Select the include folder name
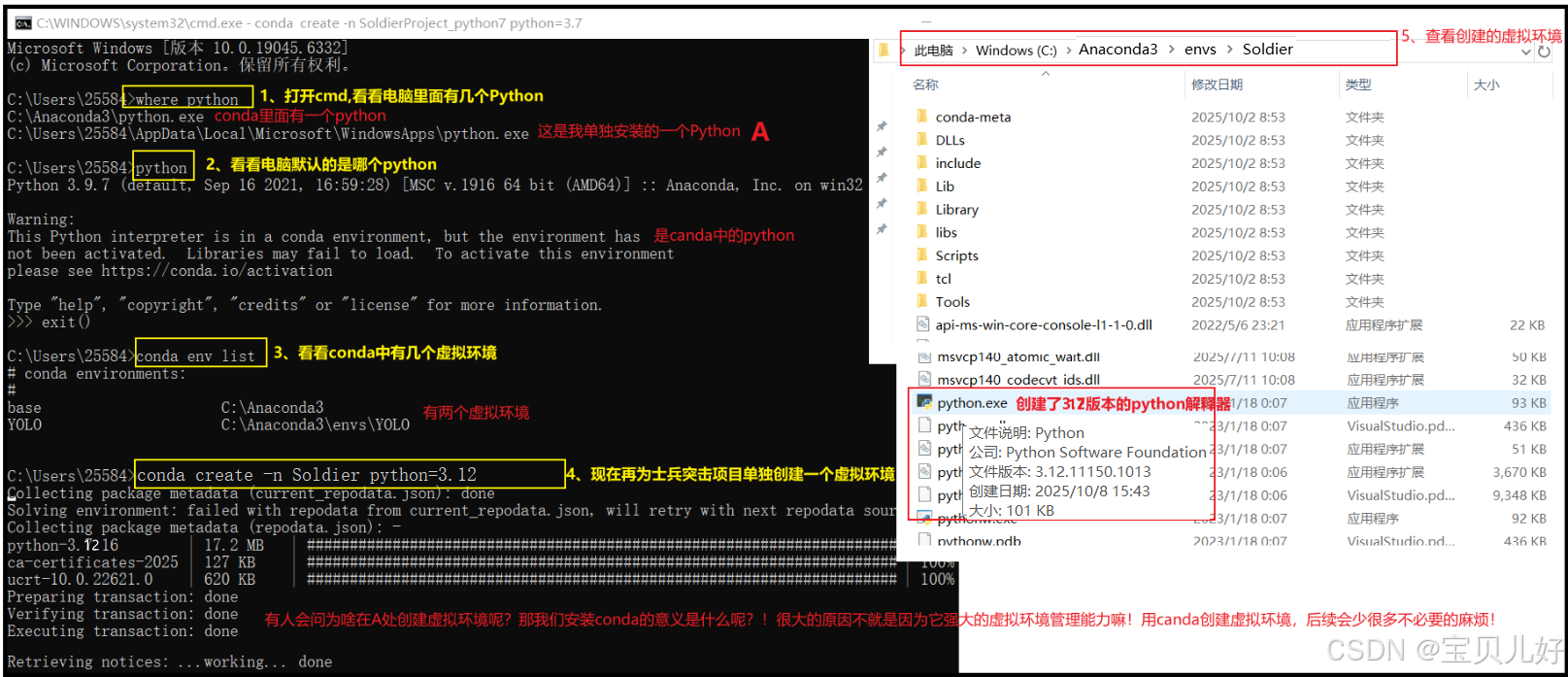 click(958, 163)
